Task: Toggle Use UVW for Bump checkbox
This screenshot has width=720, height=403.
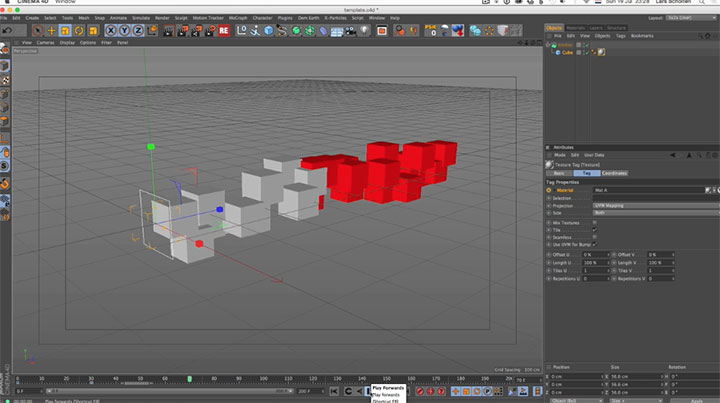Action: [595, 245]
